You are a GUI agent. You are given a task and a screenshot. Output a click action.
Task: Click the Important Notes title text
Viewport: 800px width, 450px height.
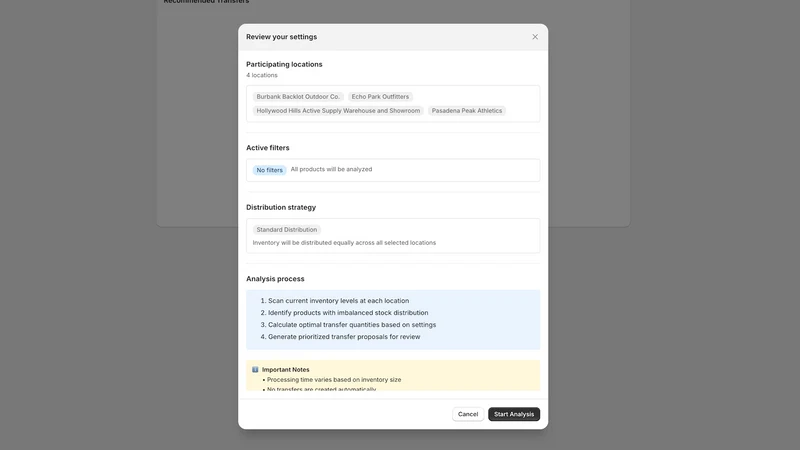tap(286, 369)
